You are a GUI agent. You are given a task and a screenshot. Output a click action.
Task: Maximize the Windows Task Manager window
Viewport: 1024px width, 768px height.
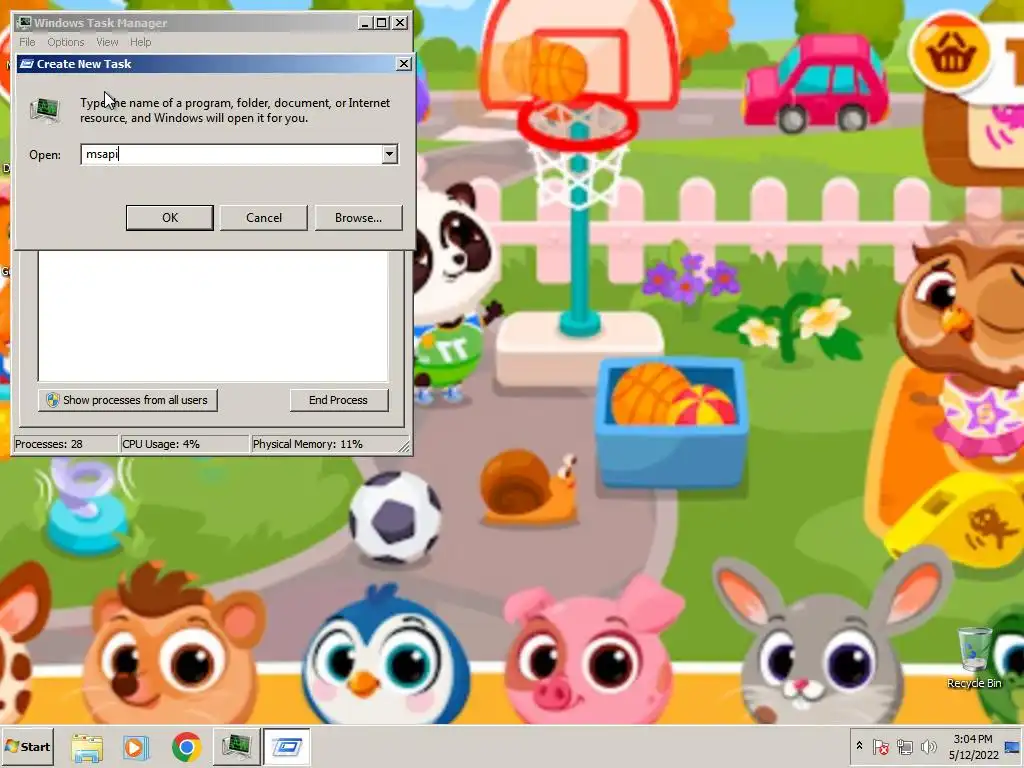pos(382,23)
